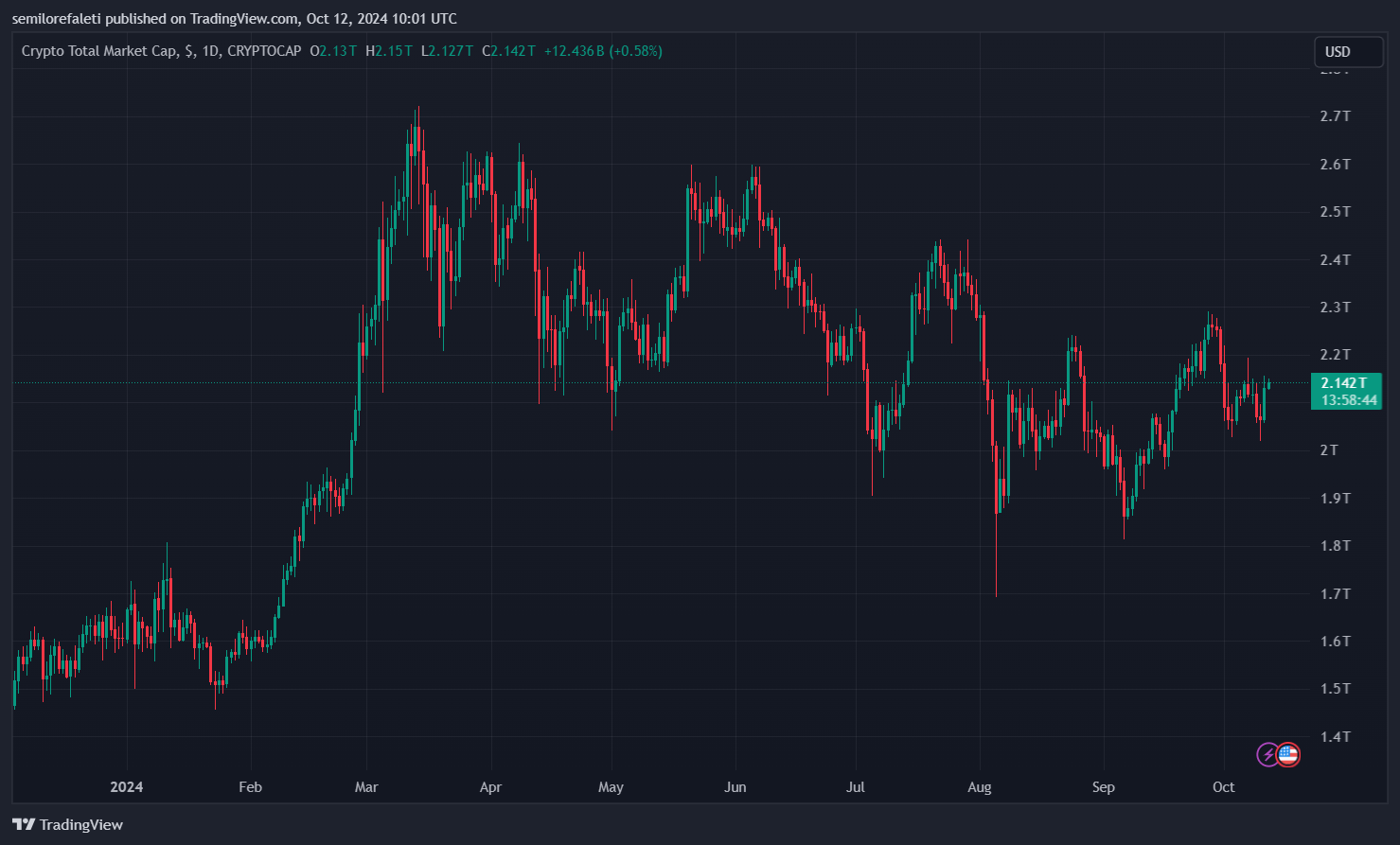Click the +12.436B (+0.58%) change value
The image size is (1400, 845).
point(603,51)
